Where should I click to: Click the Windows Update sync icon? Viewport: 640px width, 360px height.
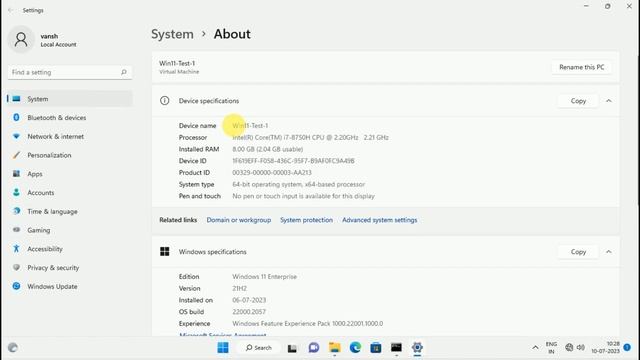tap(16, 286)
